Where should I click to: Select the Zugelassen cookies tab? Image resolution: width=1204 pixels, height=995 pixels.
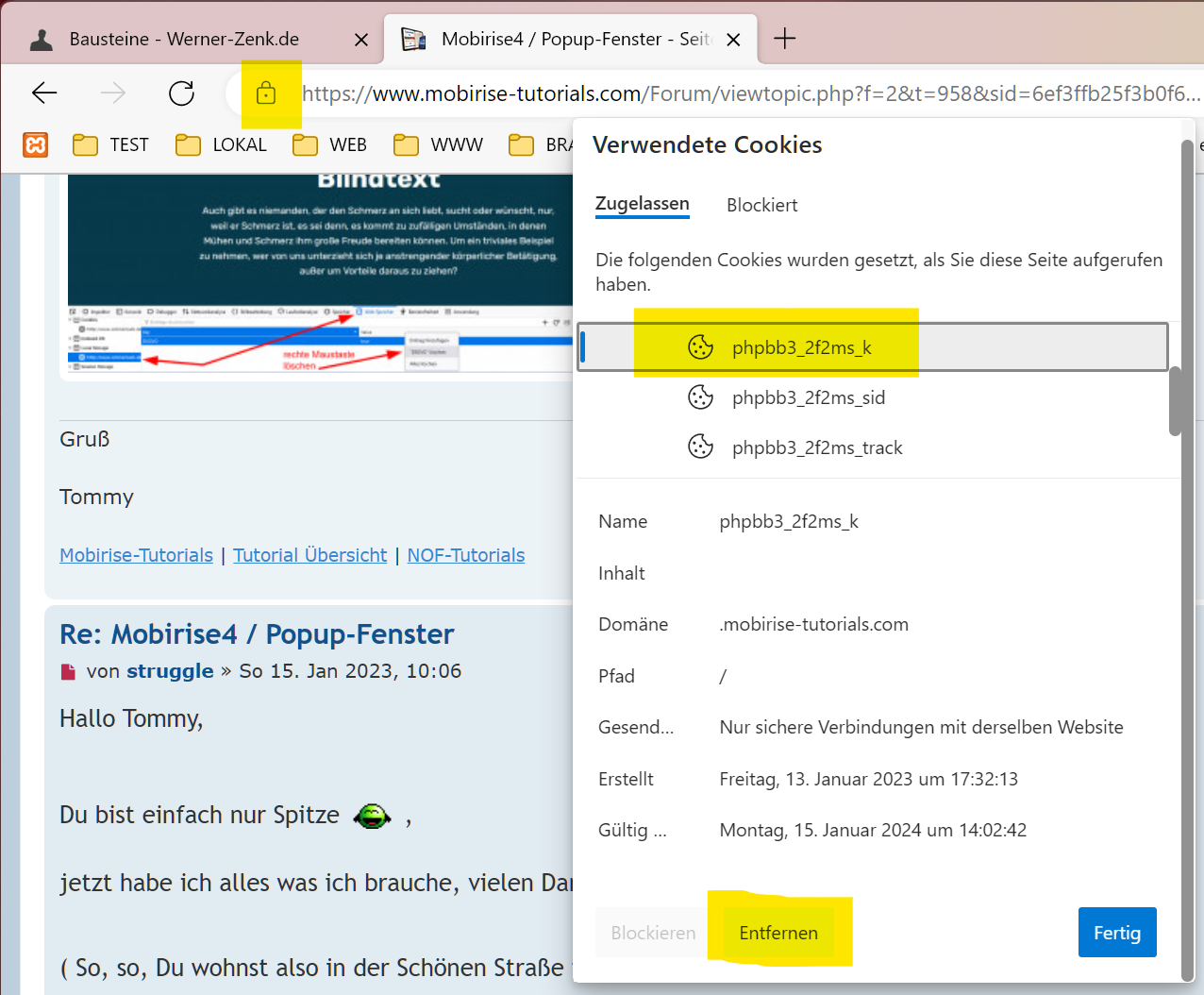click(x=642, y=204)
